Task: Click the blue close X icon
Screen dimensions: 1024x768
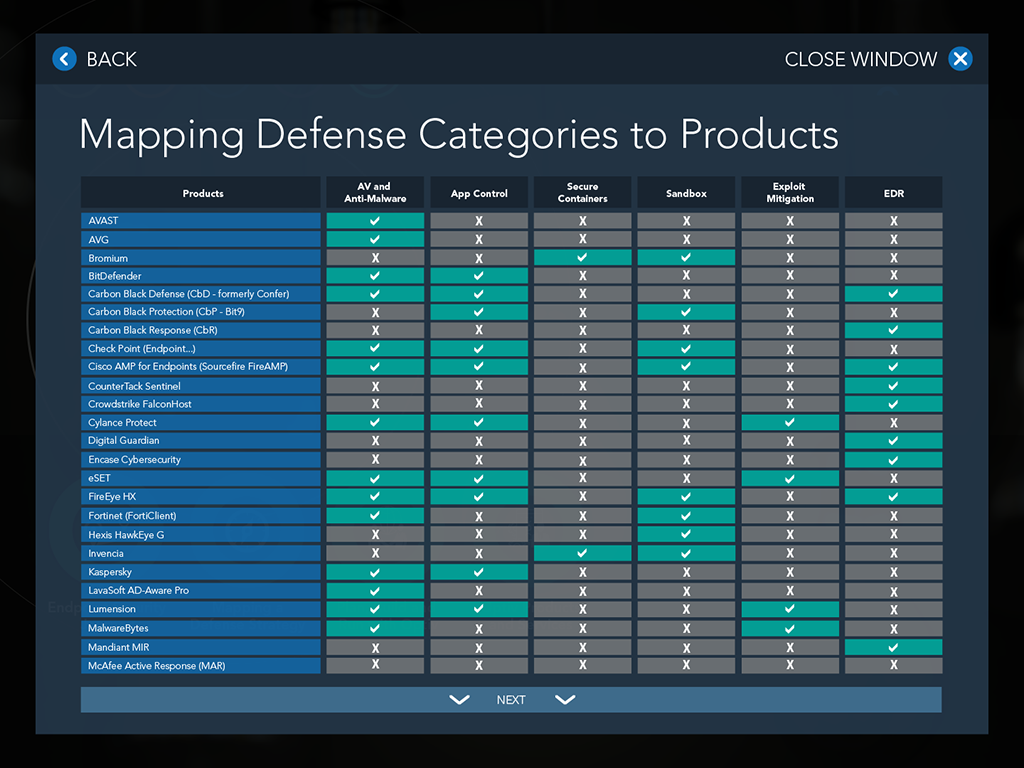Action: pyautogui.click(x=960, y=59)
